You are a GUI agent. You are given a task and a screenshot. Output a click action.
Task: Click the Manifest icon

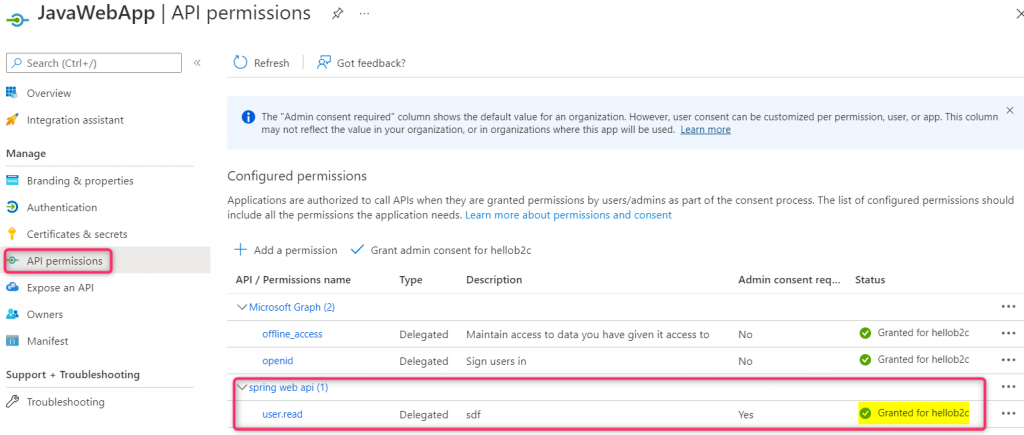tap(12, 342)
